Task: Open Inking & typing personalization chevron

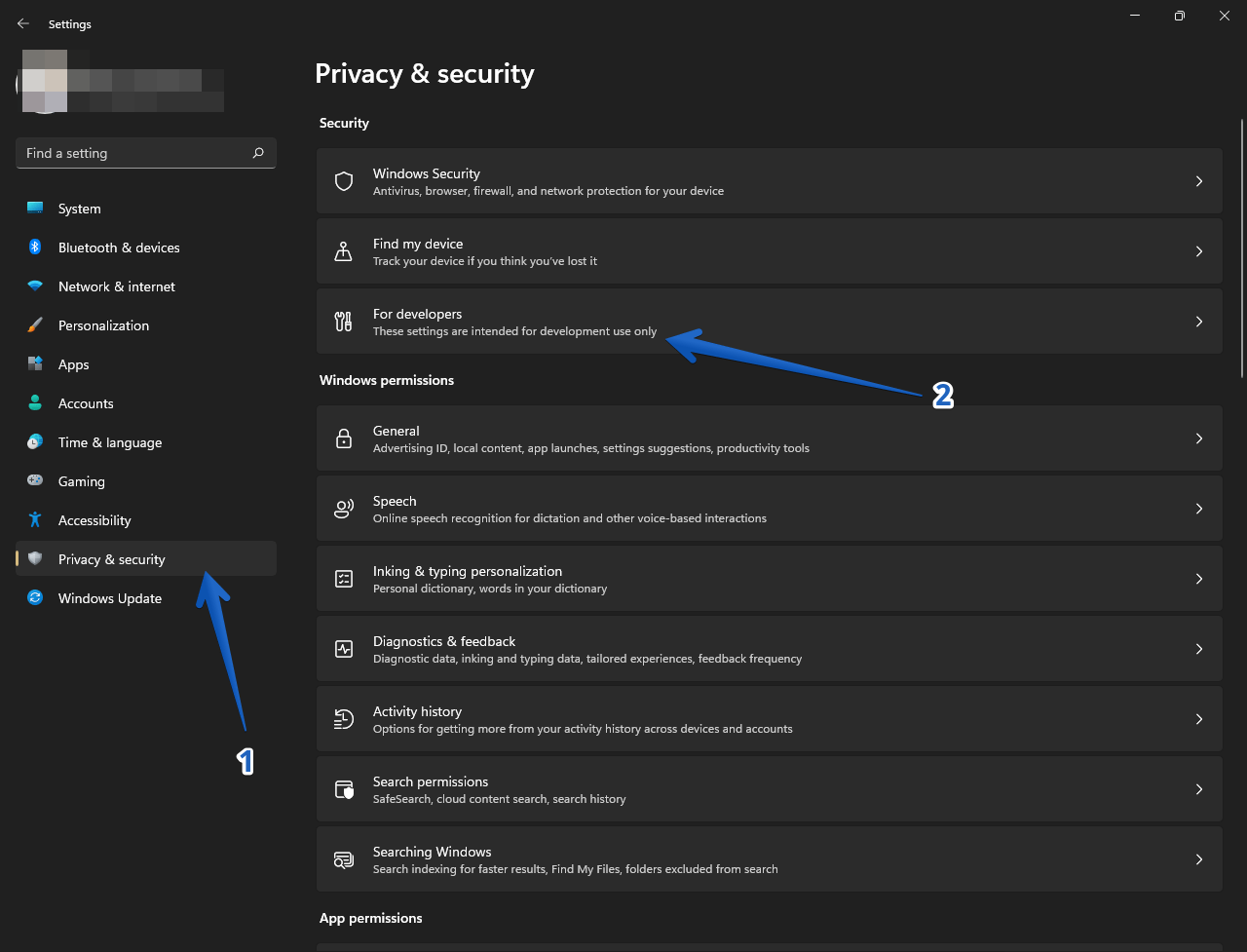Action: [1199, 579]
